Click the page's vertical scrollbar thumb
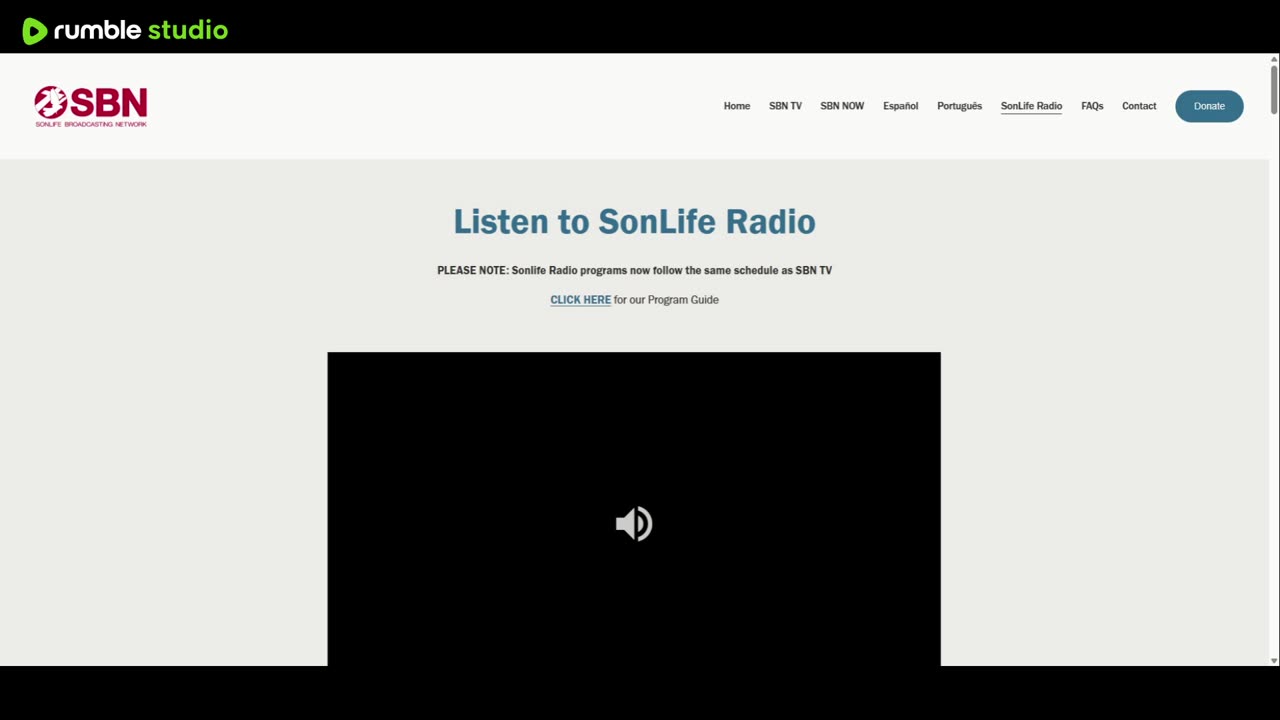 pyautogui.click(x=1274, y=90)
